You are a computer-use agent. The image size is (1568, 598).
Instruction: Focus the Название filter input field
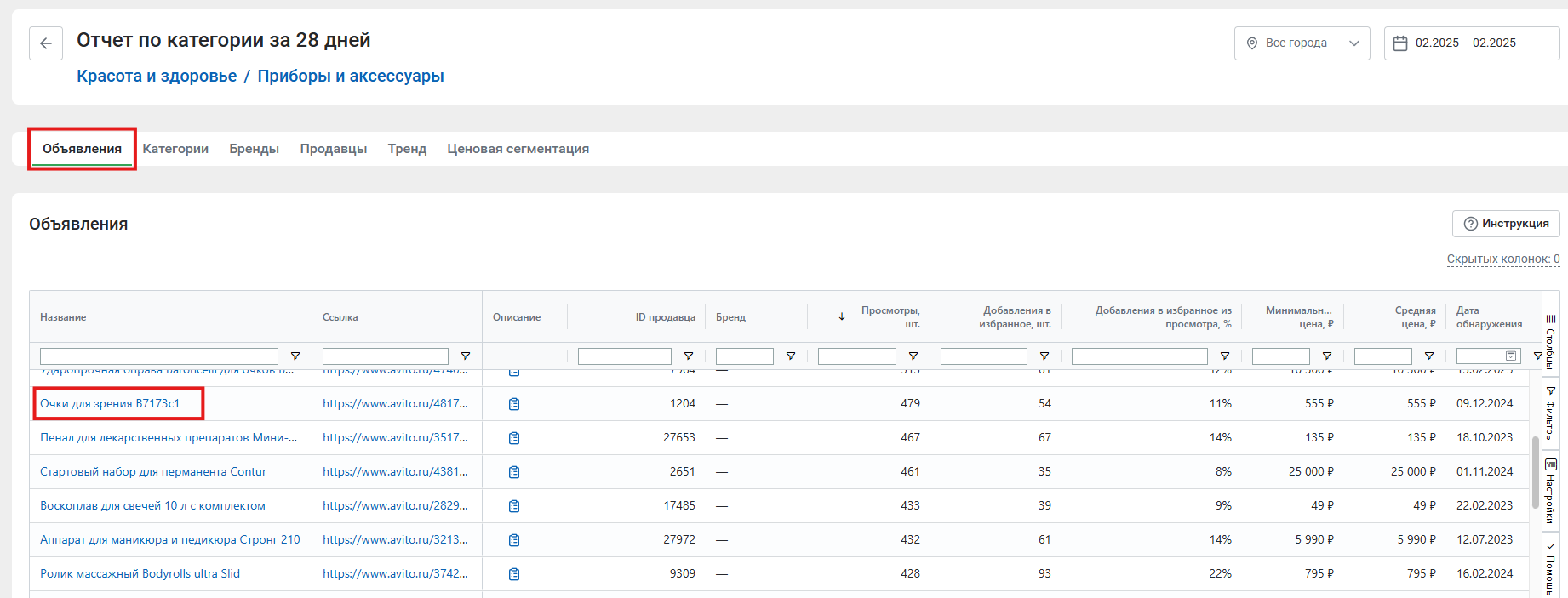pos(159,356)
